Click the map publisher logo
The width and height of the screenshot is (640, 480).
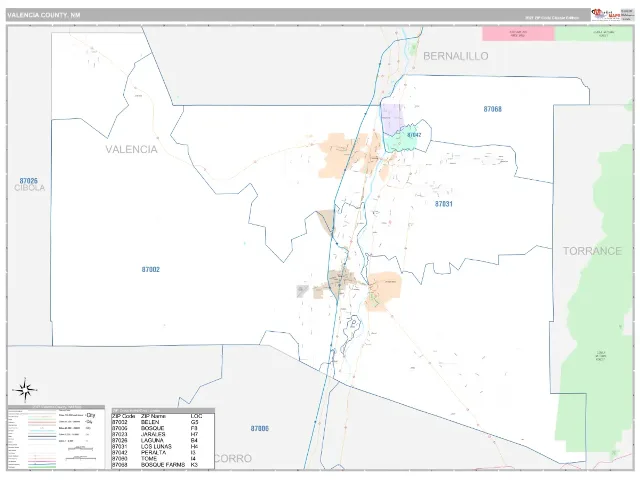tap(606, 15)
